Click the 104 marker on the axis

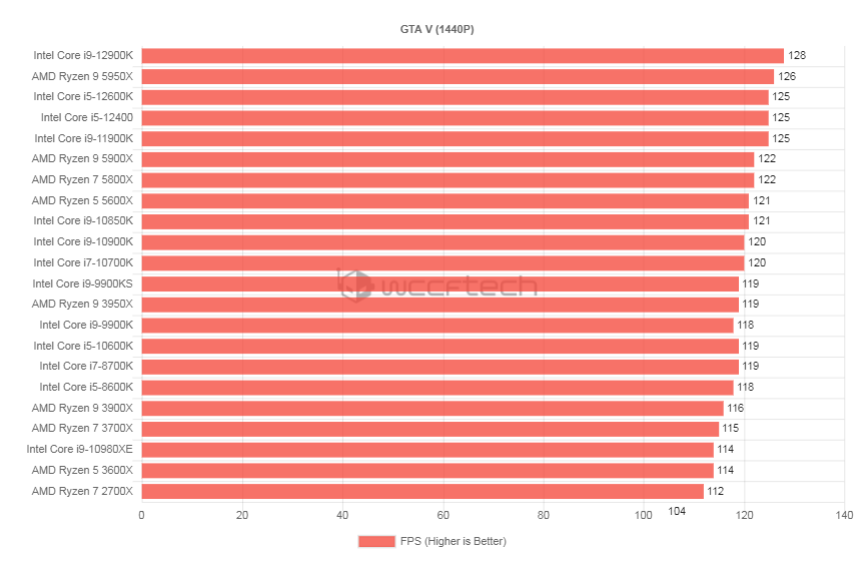pos(677,511)
